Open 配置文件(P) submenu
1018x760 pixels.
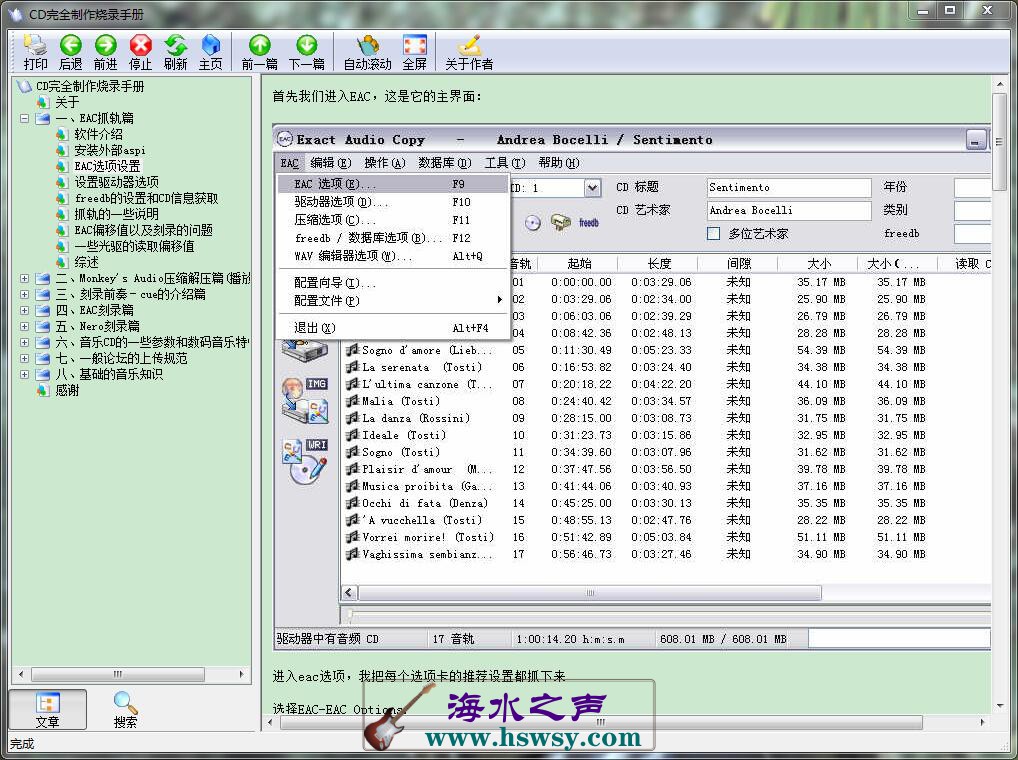click(x=392, y=300)
